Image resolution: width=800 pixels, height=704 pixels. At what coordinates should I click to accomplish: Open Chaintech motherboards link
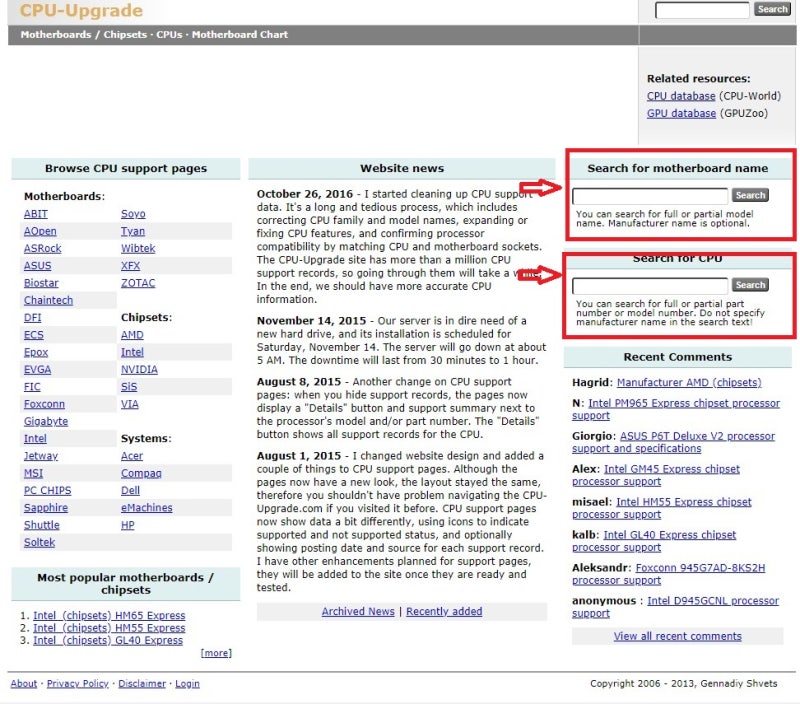click(x=48, y=300)
